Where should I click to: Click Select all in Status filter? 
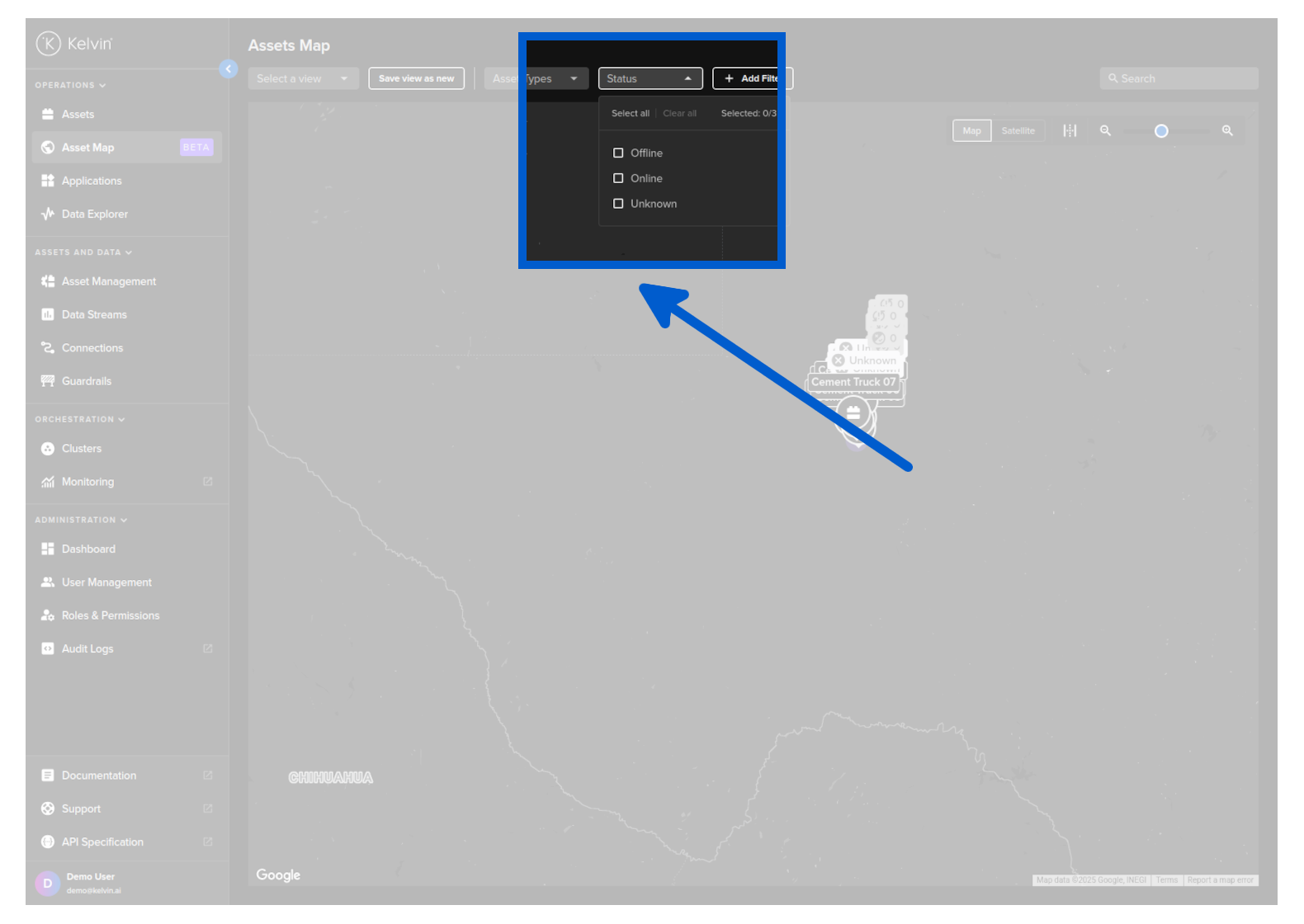pyautogui.click(x=630, y=114)
